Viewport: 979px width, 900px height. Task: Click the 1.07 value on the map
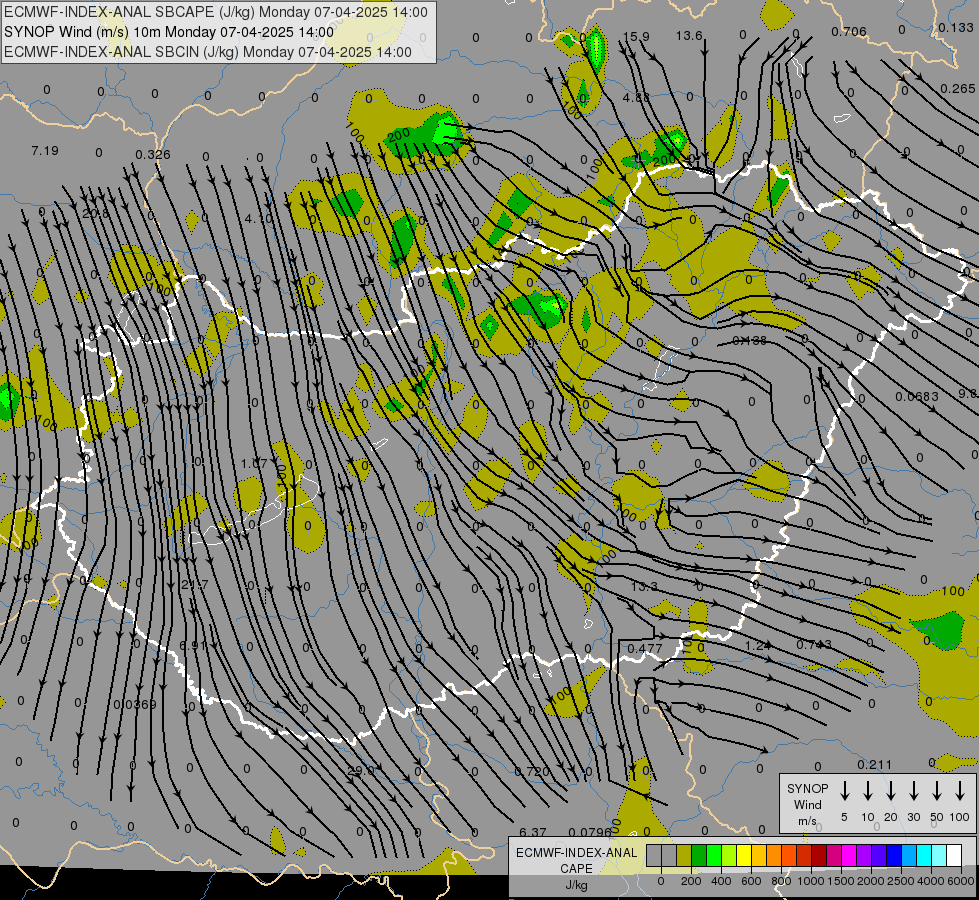[254, 463]
